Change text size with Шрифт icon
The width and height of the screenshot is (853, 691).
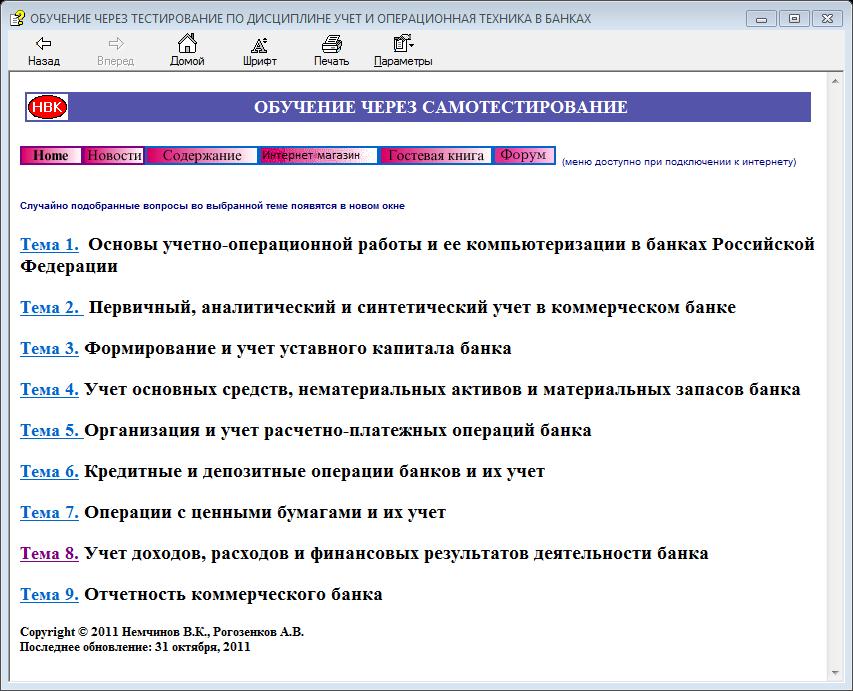click(259, 44)
